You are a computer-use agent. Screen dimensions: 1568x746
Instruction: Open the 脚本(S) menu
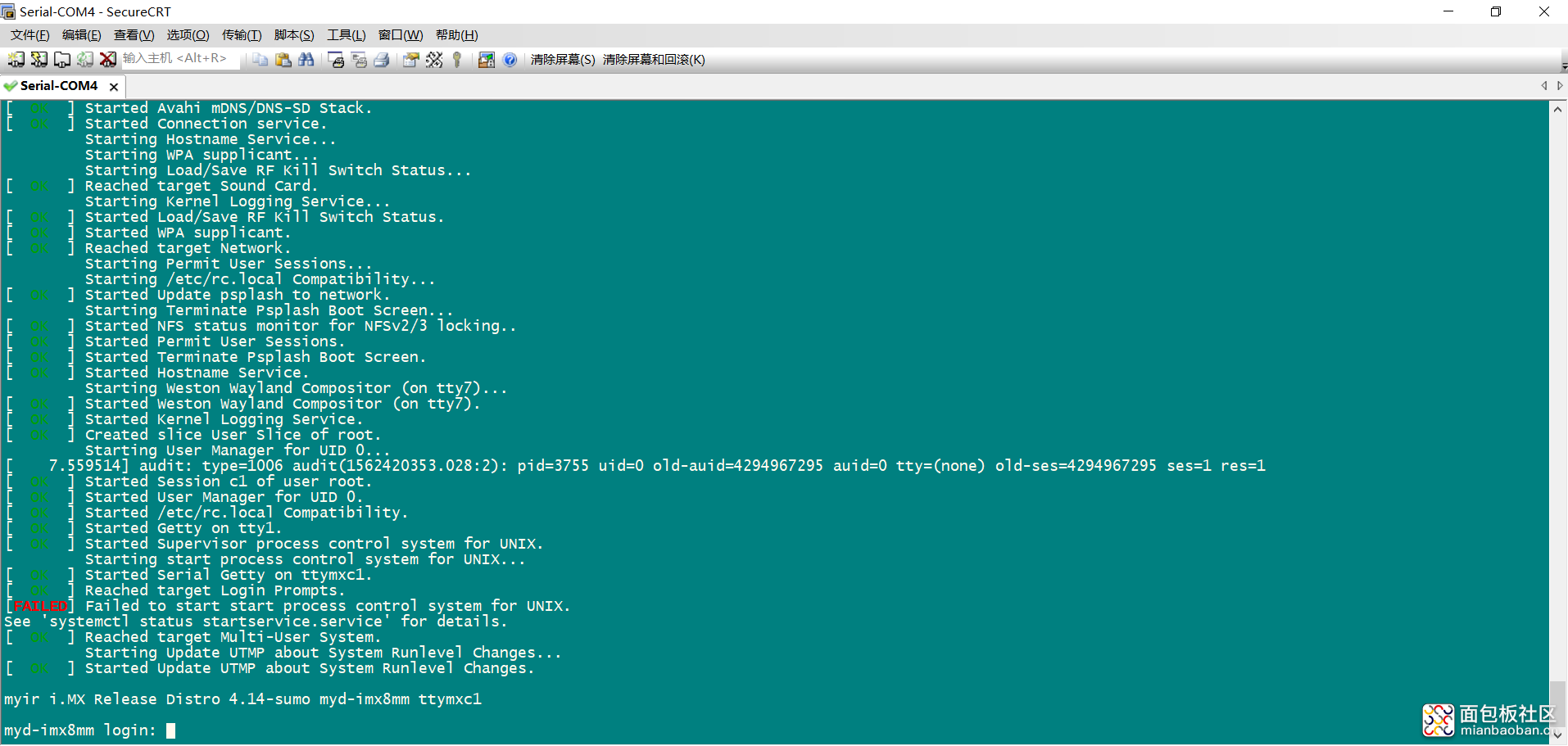[x=294, y=35]
